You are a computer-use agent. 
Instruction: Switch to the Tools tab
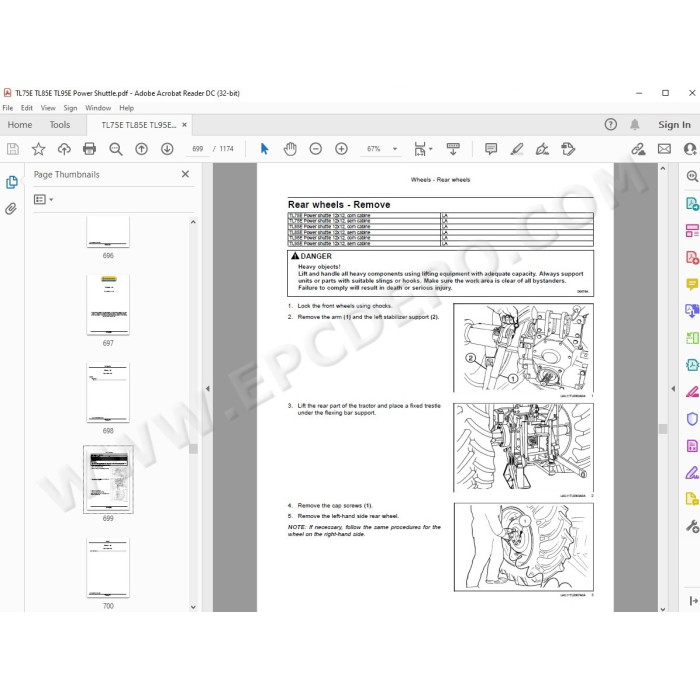[x=60, y=125]
